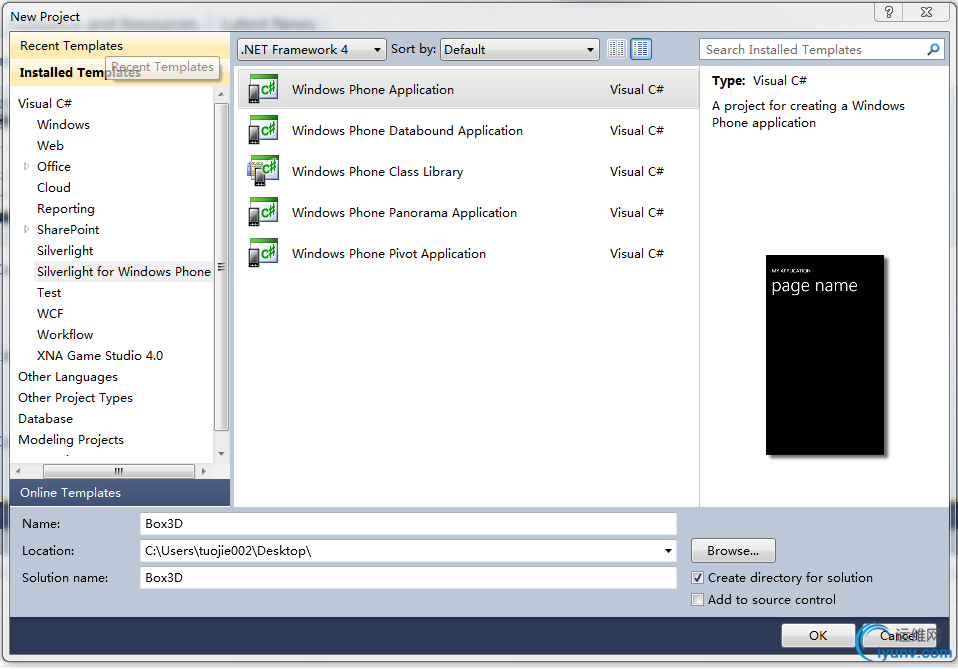Image resolution: width=958 pixels, height=669 pixels.
Task: Click the Cancel button
Action: click(x=901, y=635)
